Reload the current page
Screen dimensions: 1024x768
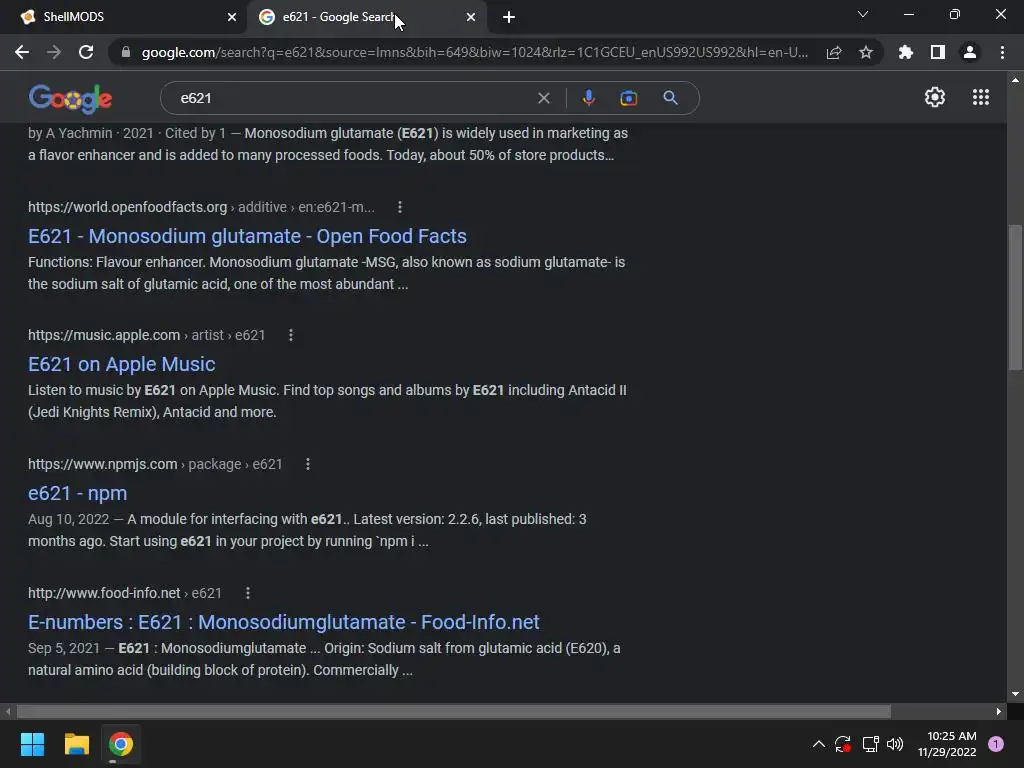[x=86, y=52]
